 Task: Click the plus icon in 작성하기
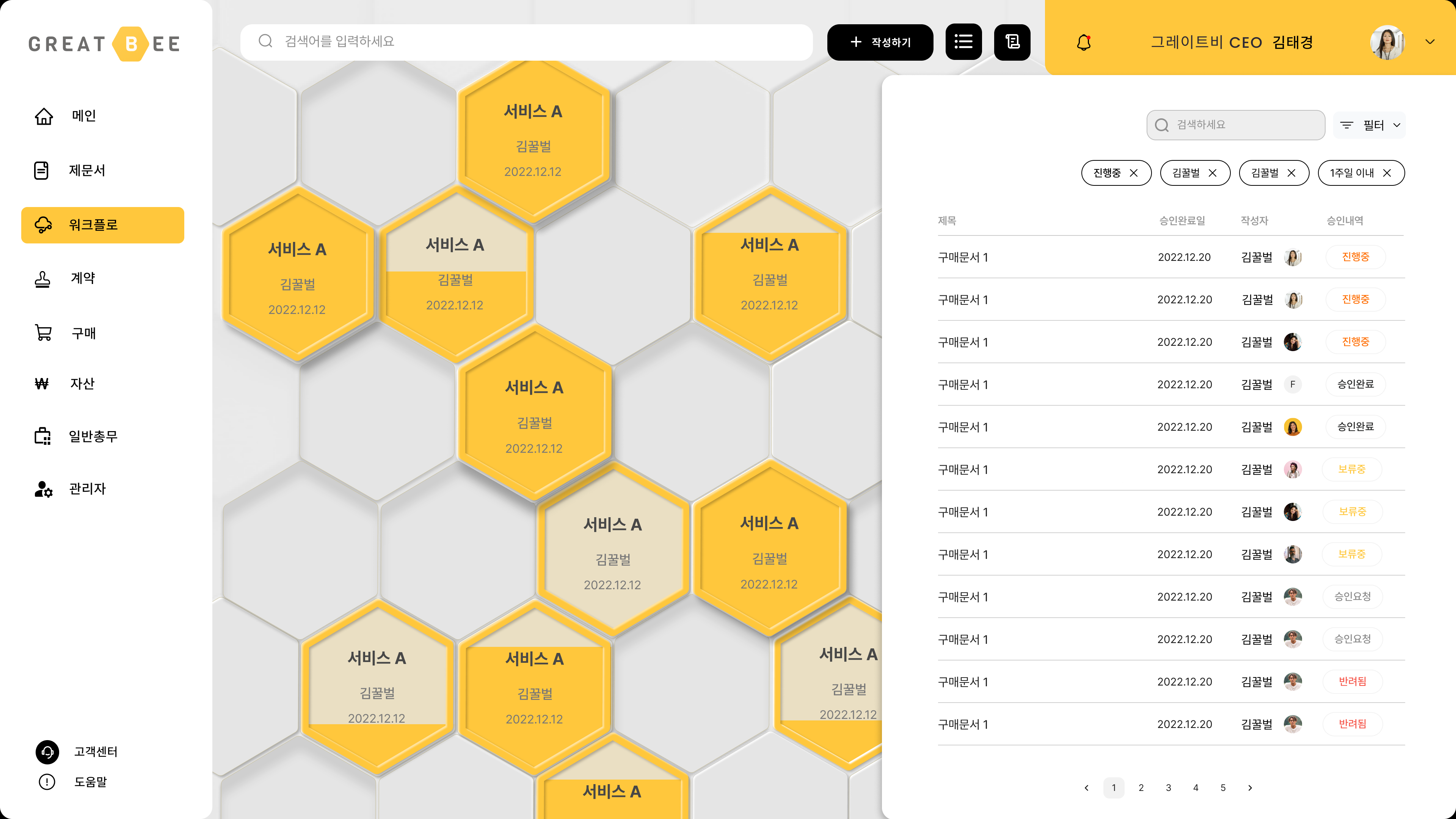856,42
